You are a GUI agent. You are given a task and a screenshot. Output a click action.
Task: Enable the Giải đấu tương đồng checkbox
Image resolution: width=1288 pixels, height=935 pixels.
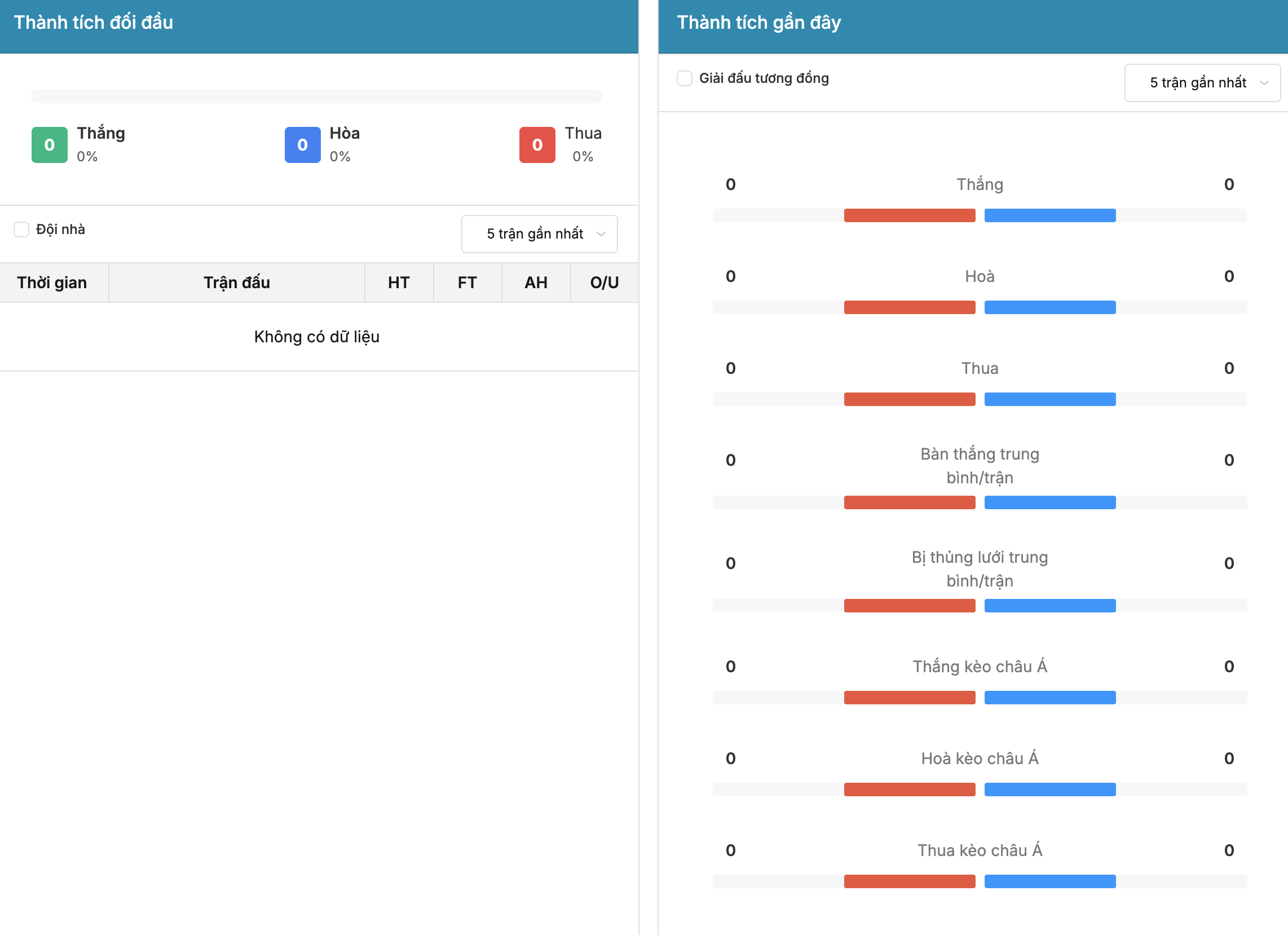[x=685, y=78]
